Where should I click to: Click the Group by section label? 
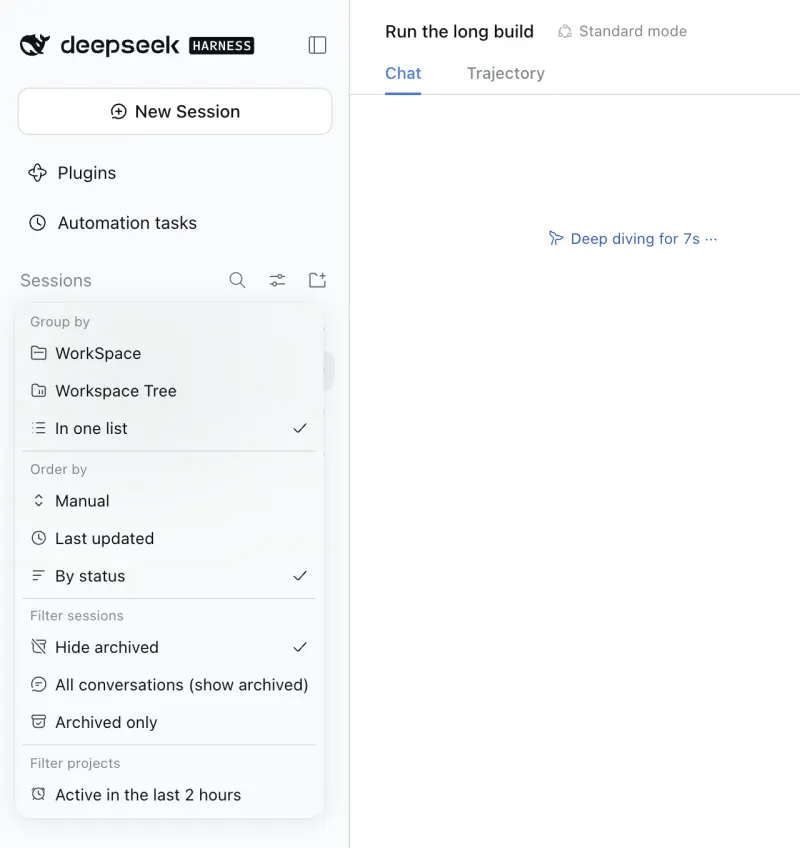(x=60, y=322)
